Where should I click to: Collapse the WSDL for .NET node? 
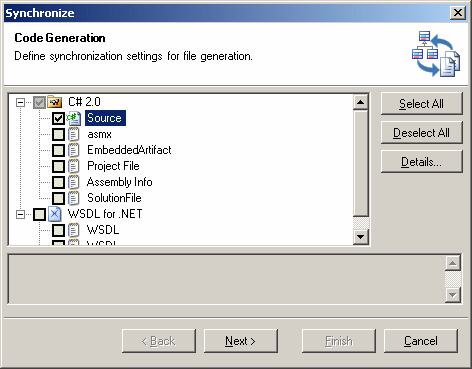pyautogui.click(x=20, y=214)
